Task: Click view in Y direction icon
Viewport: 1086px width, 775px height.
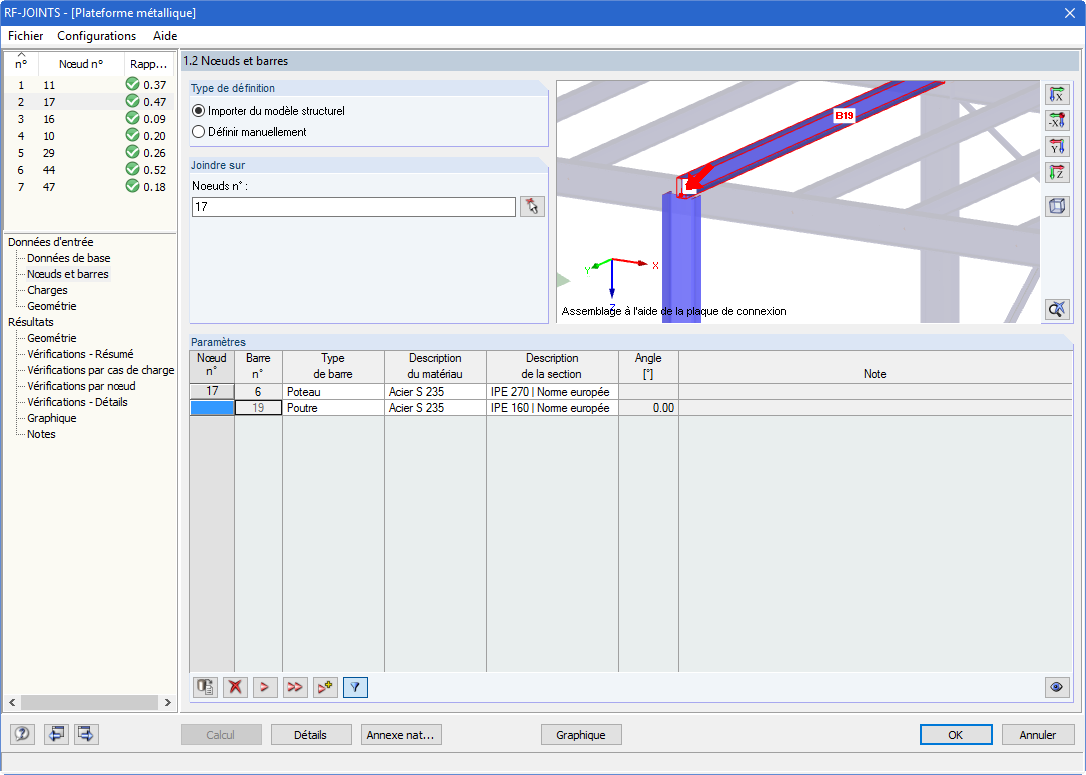Action: [1056, 146]
